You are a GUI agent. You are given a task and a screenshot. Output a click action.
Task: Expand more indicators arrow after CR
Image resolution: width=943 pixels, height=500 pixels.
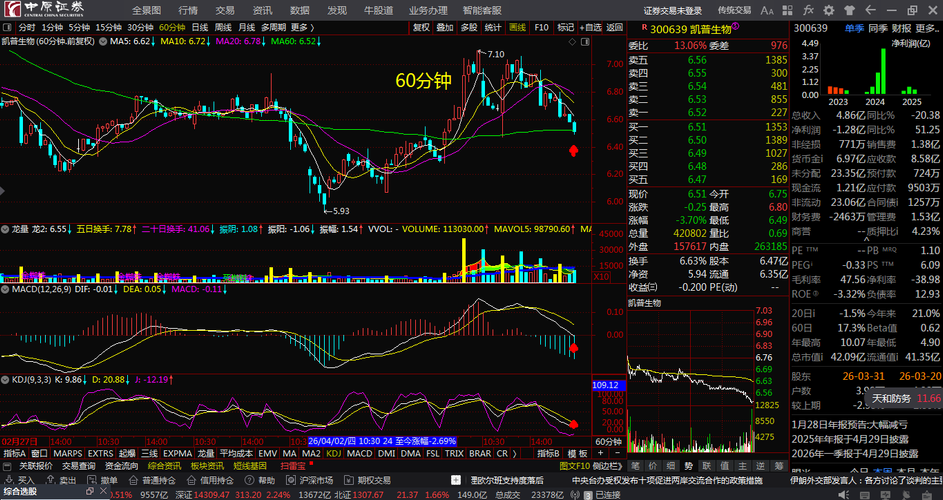515,453
